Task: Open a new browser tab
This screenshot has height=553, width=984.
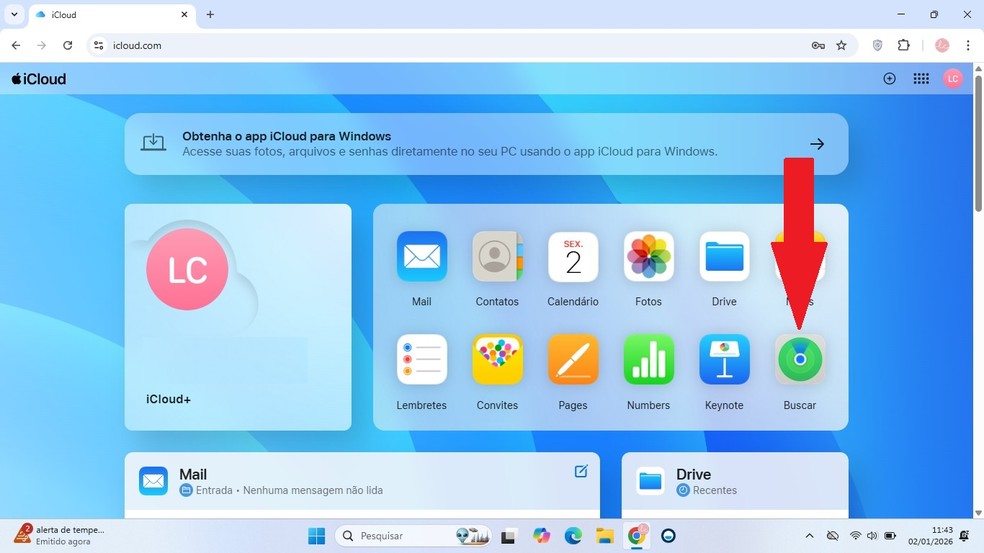Action: 210,14
